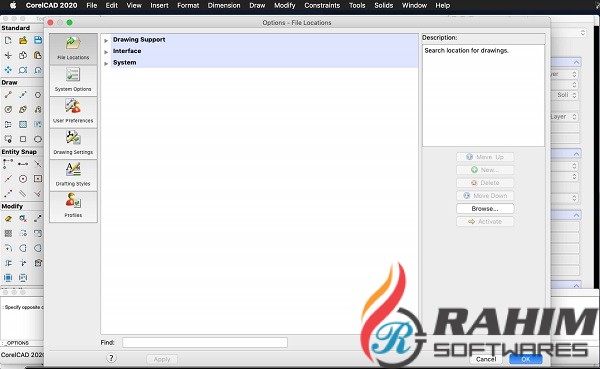Click the Apply button
The height and width of the screenshot is (369, 600).
pos(162,359)
